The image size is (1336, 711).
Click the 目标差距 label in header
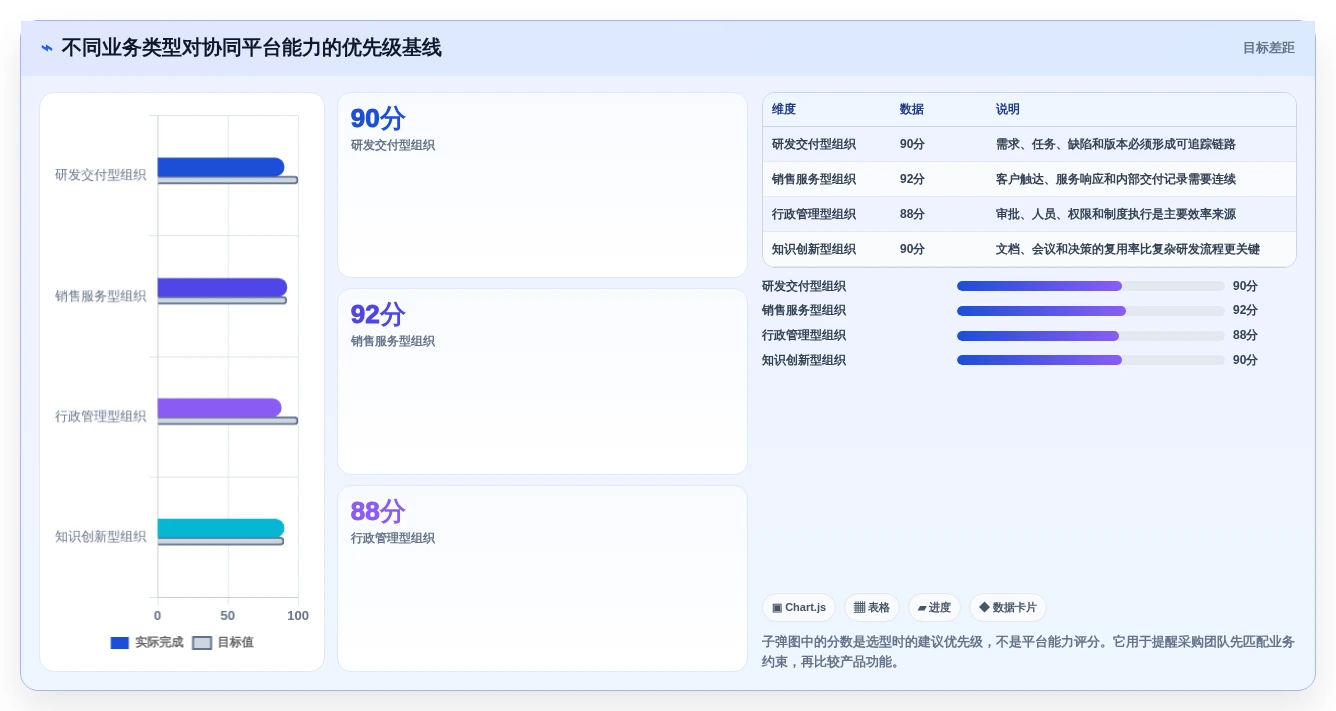(x=1268, y=48)
